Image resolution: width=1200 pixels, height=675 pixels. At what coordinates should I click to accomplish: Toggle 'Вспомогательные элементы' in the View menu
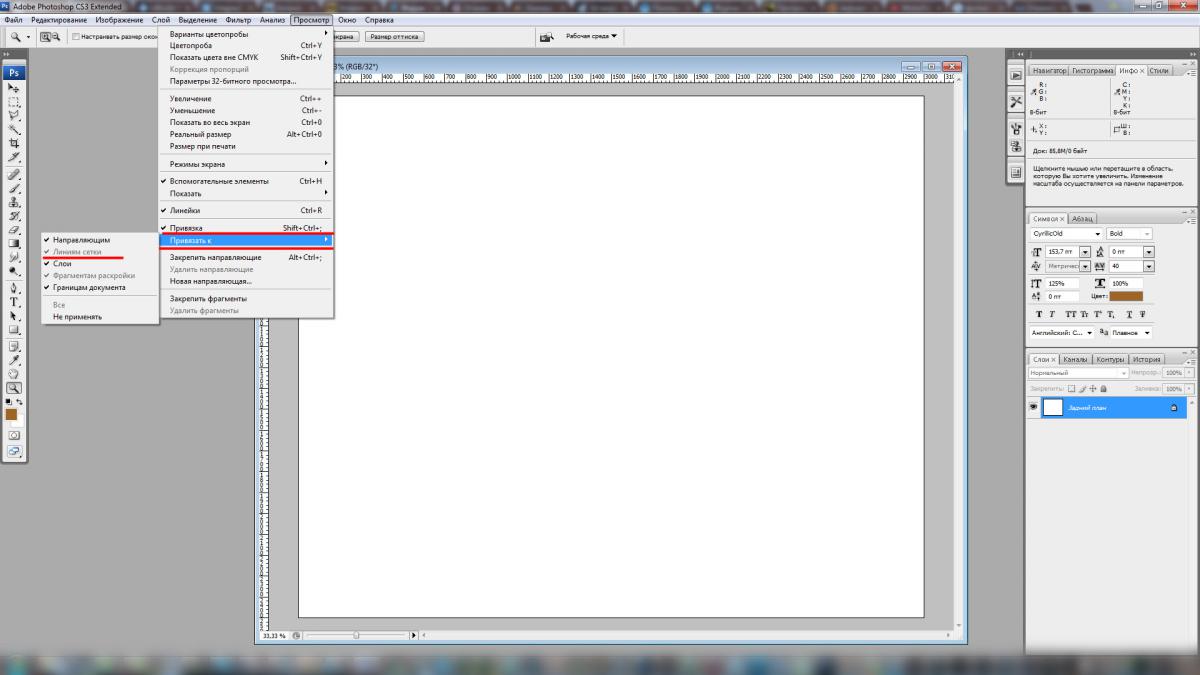click(246, 181)
